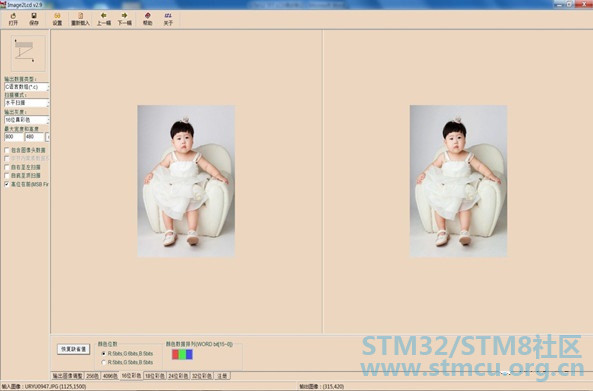Go to next image with 下一幅 arrow
Viewport: 593px width, 391px height.
(x=124, y=19)
